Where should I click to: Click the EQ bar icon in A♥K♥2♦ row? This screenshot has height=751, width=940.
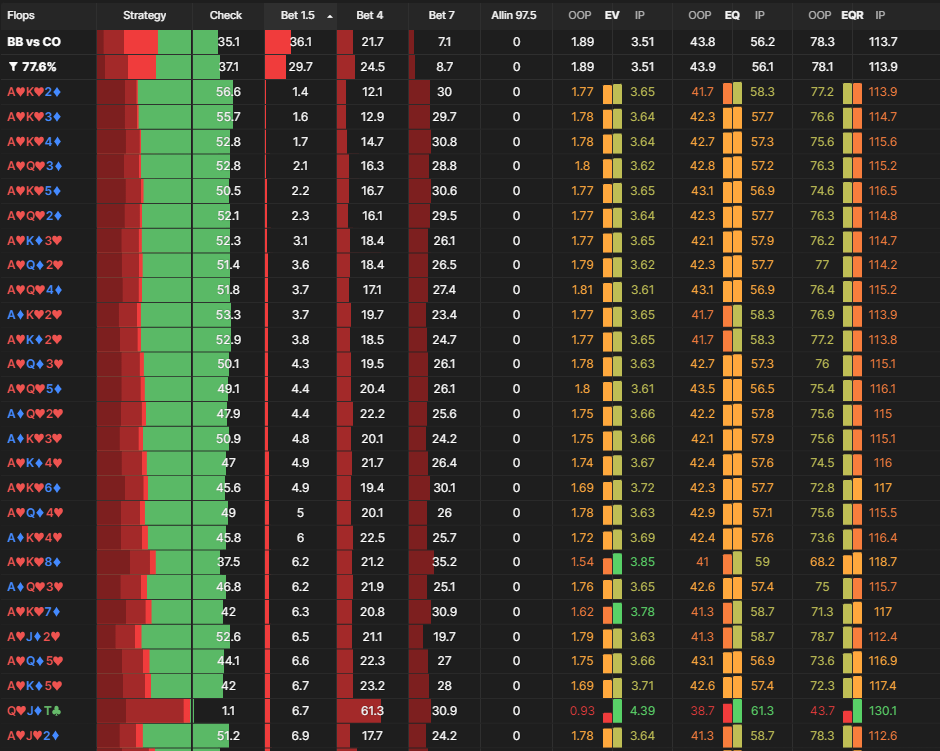tap(732, 92)
